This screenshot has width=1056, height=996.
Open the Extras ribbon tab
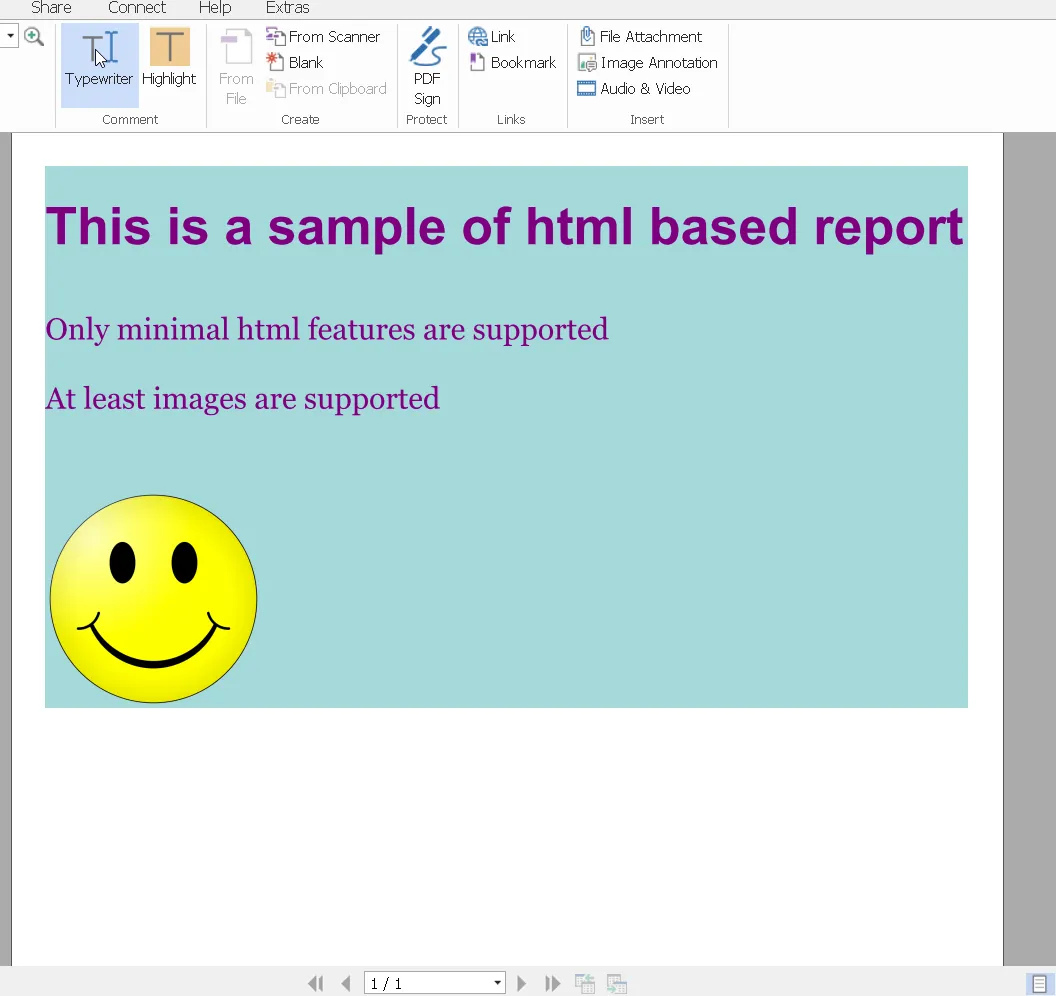[x=288, y=8]
